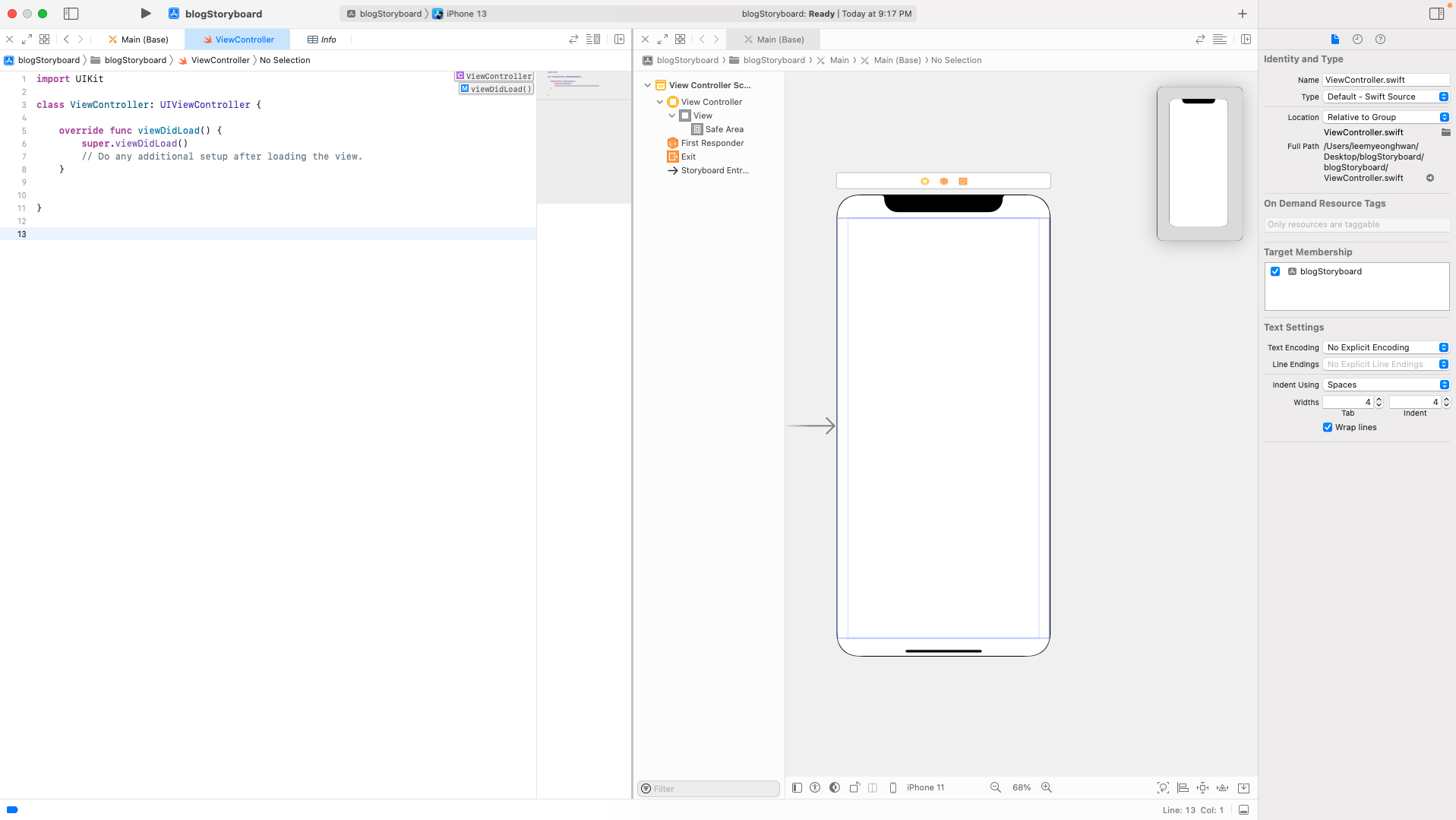Open the Indent Using dropdown showing Spaces
This screenshot has width=1456, height=820.
click(1386, 385)
